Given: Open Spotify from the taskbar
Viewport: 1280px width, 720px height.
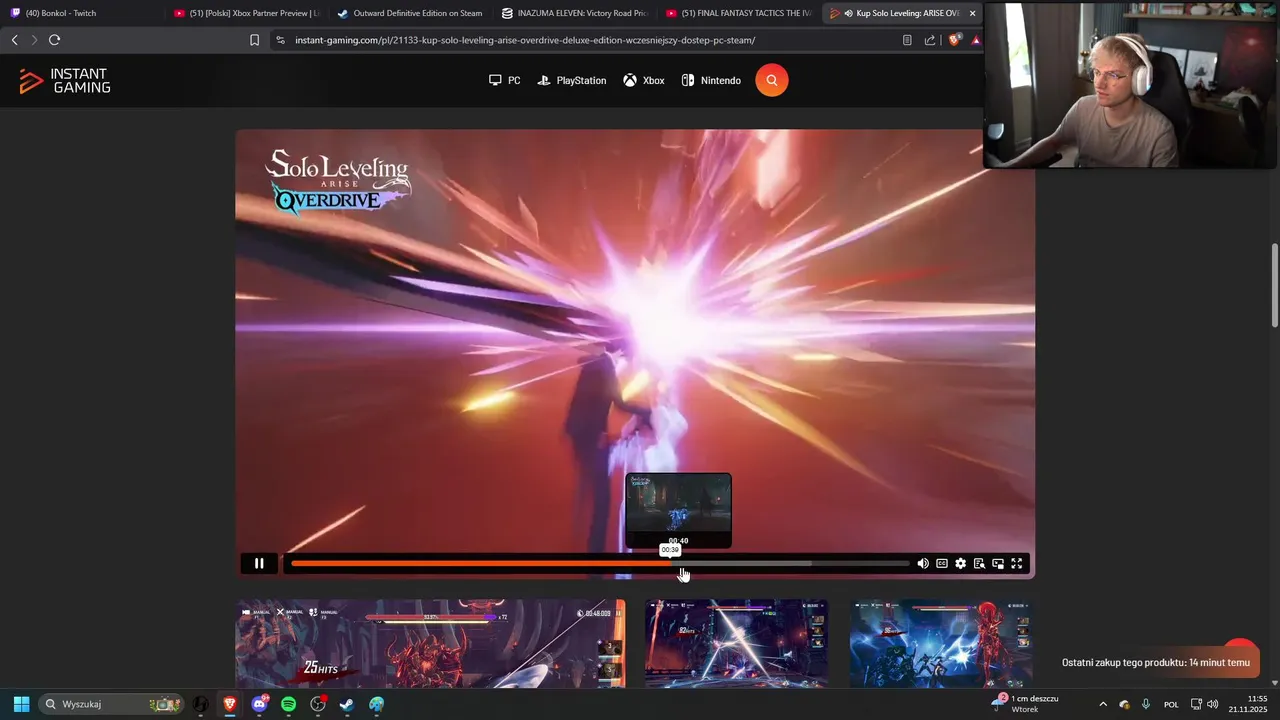Looking at the screenshot, I should (x=289, y=704).
